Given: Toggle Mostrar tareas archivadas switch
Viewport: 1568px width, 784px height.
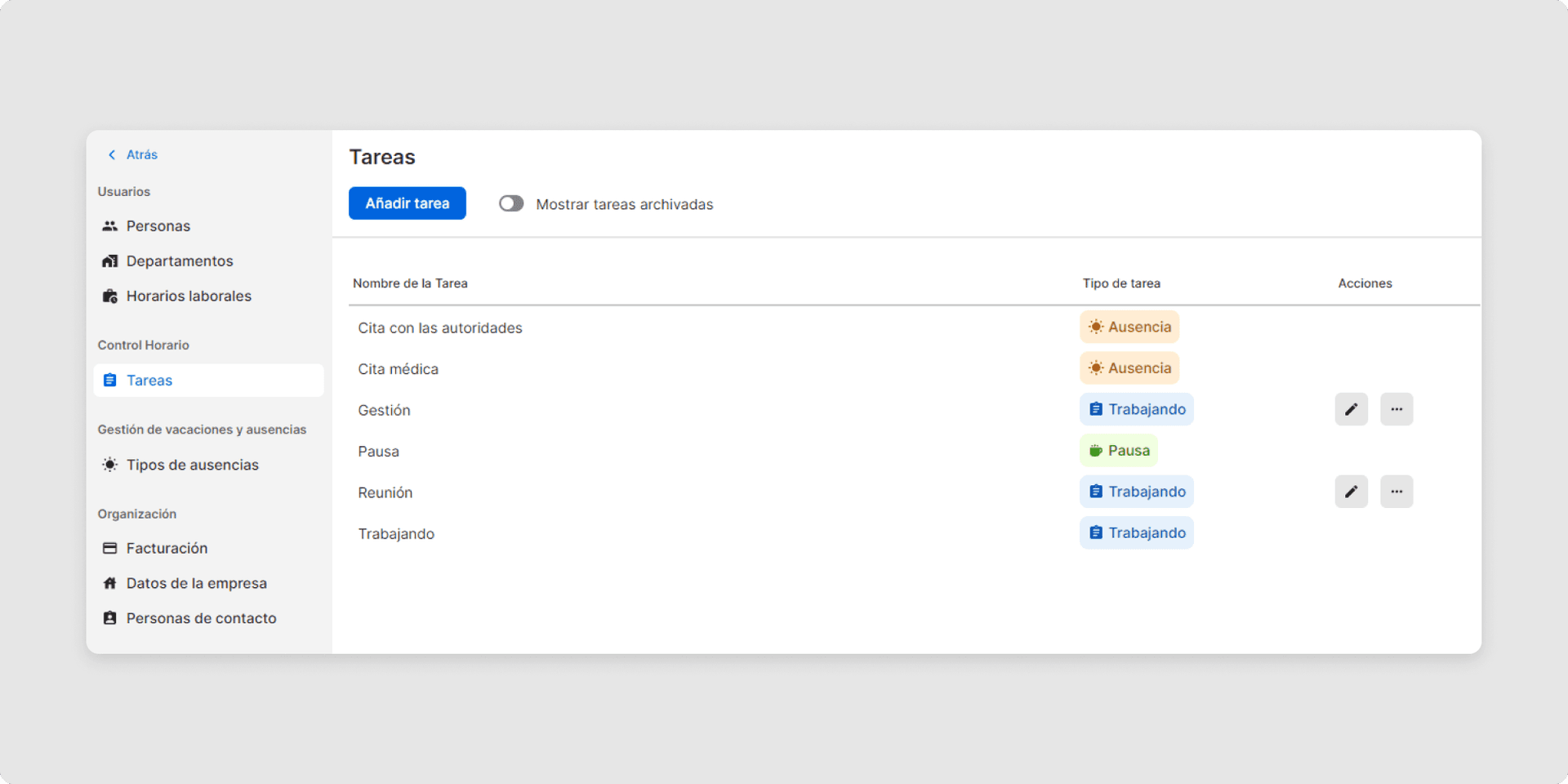Looking at the screenshot, I should pyautogui.click(x=511, y=203).
